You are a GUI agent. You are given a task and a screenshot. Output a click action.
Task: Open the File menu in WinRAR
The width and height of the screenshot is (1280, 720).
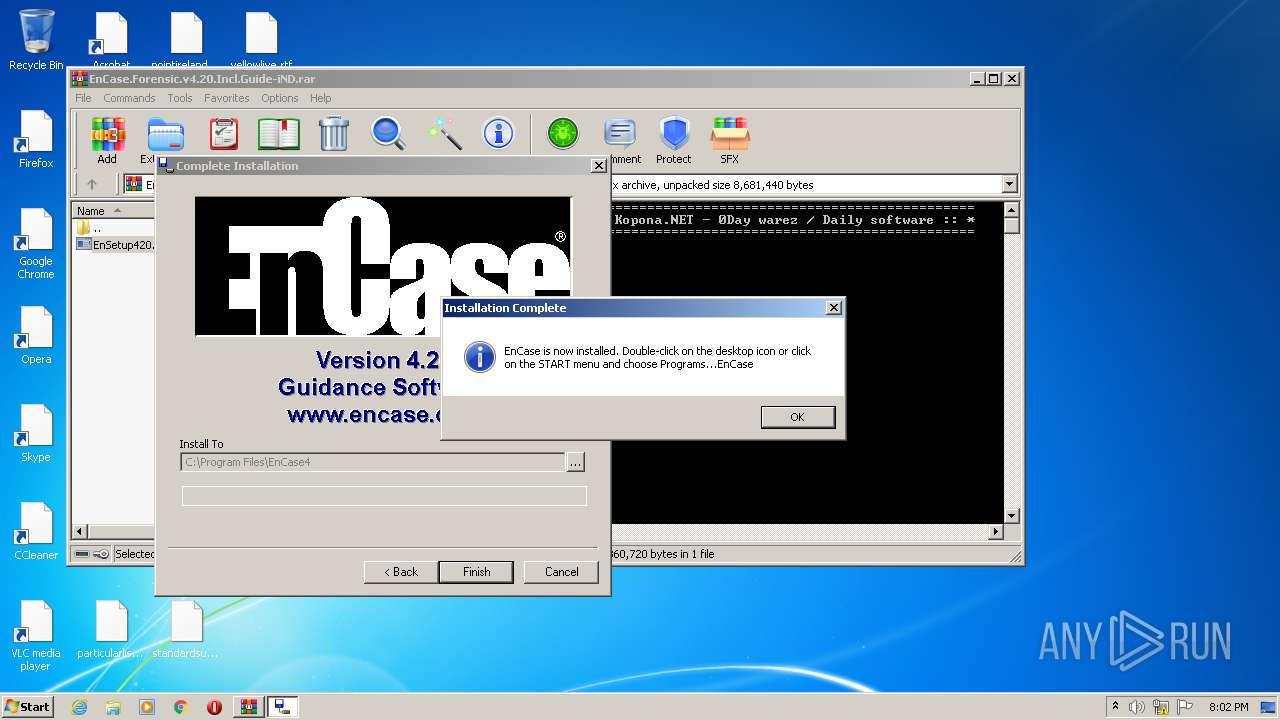(x=83, y=98)
